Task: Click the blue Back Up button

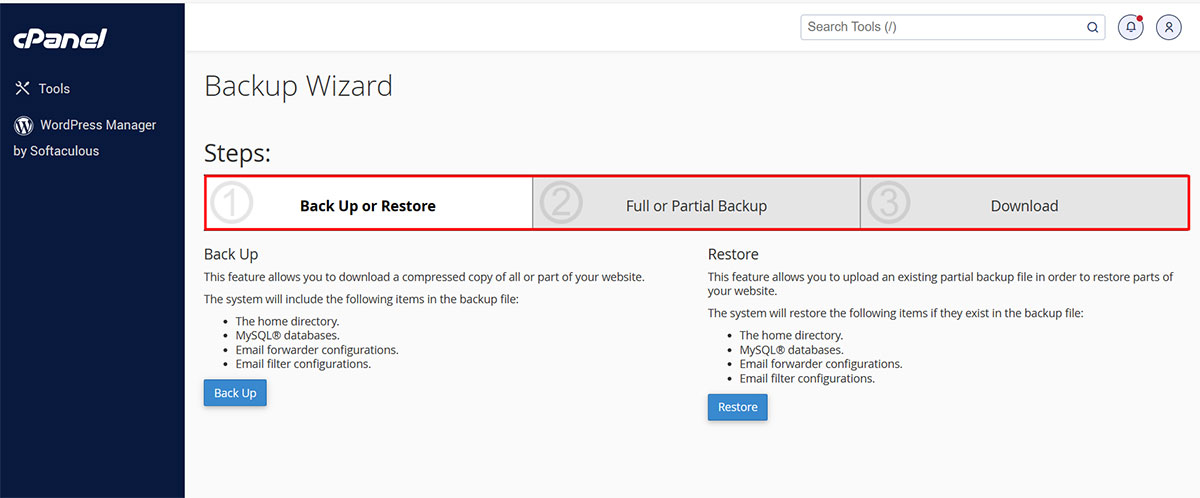Action: [x=235, y=393]
